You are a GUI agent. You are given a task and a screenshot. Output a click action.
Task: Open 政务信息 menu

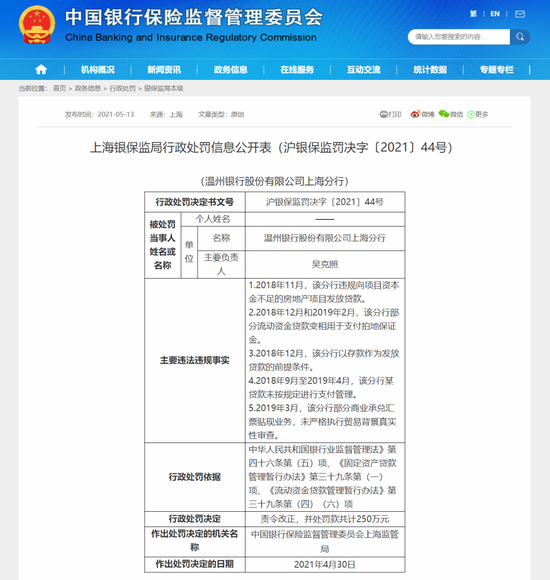click(230, 70)
